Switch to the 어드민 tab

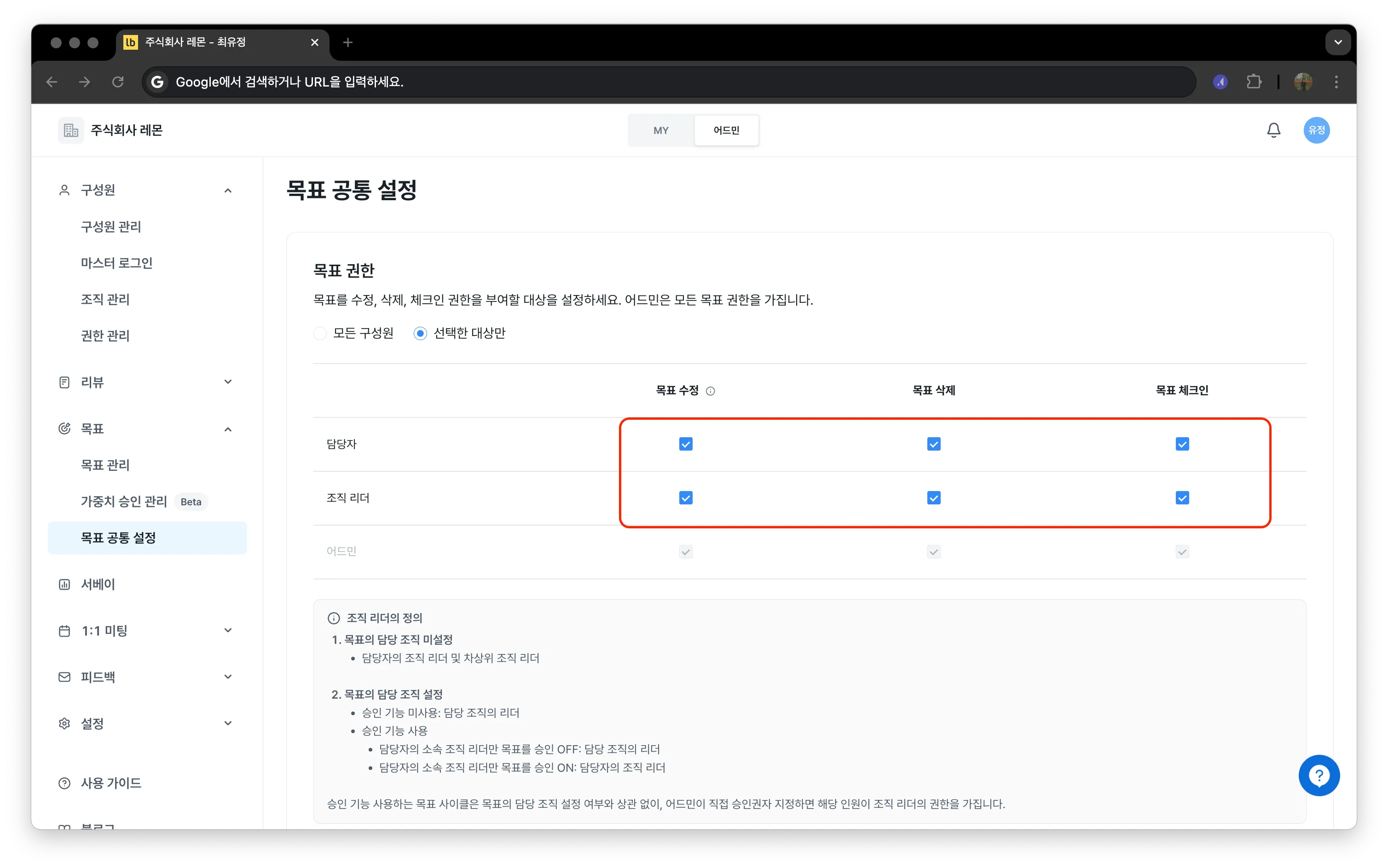(726, 130)
